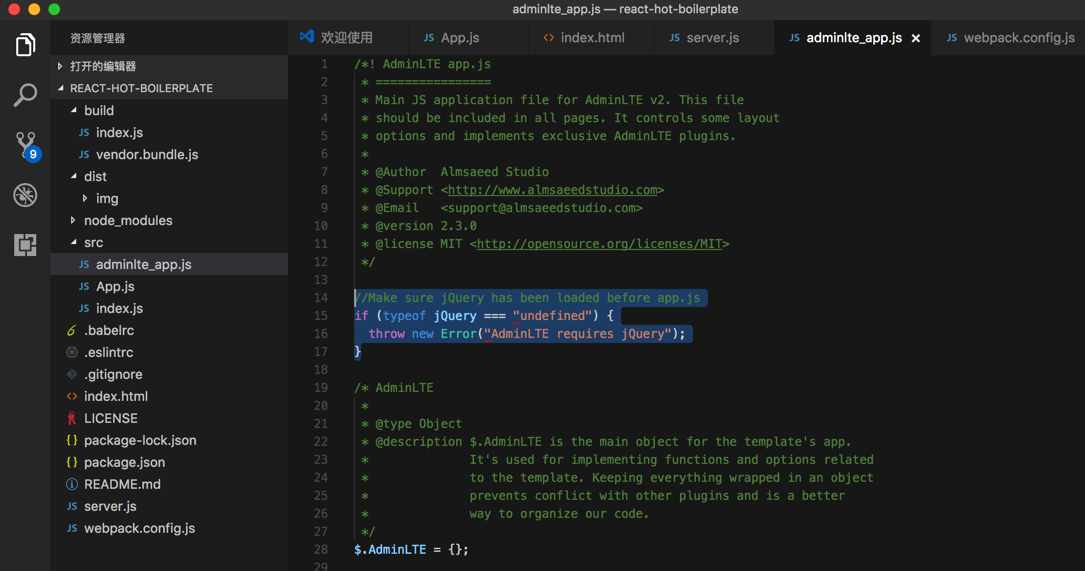Collapse the REACT-HOT-BOILERPLATE project section
1085x571 pixels.
(140, 88)
